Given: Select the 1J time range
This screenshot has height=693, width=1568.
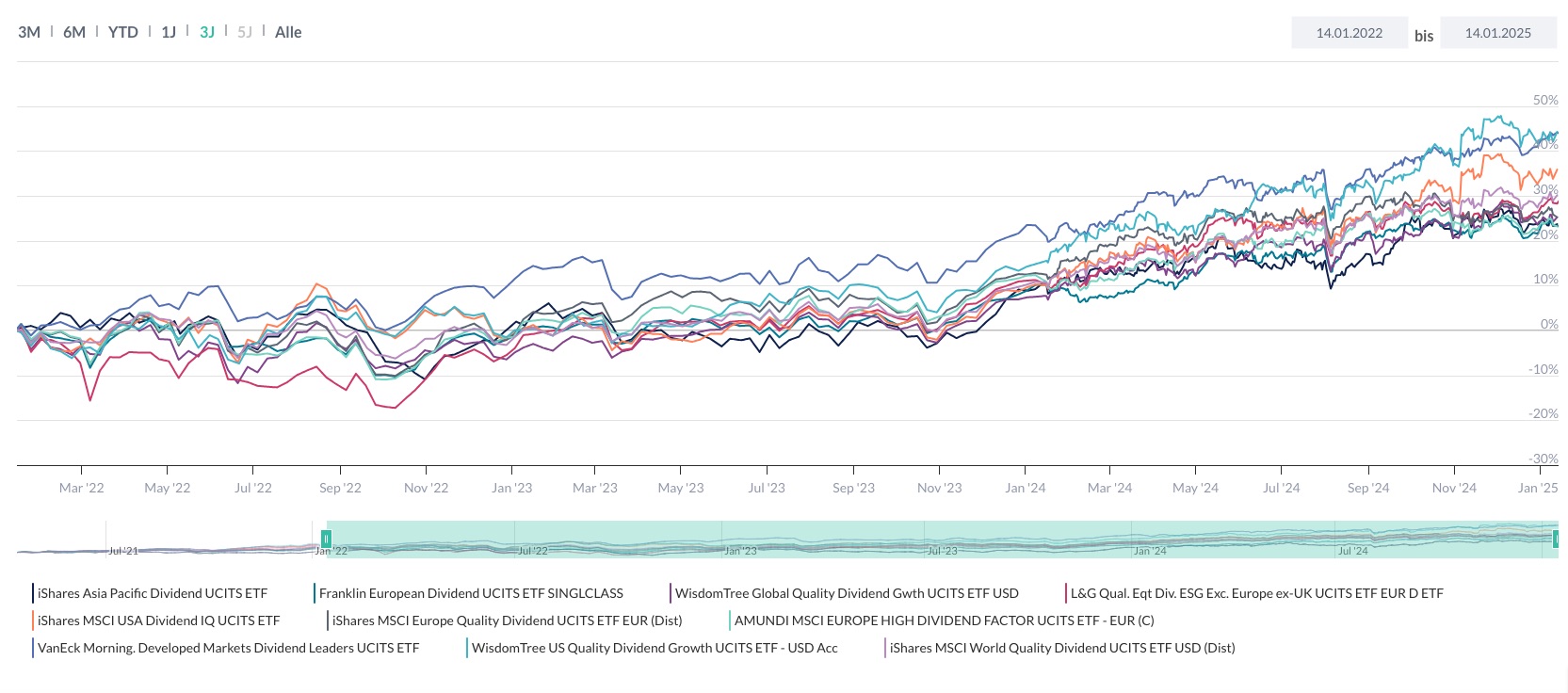Looking at the screenshot, I should [x=169, y=31].
